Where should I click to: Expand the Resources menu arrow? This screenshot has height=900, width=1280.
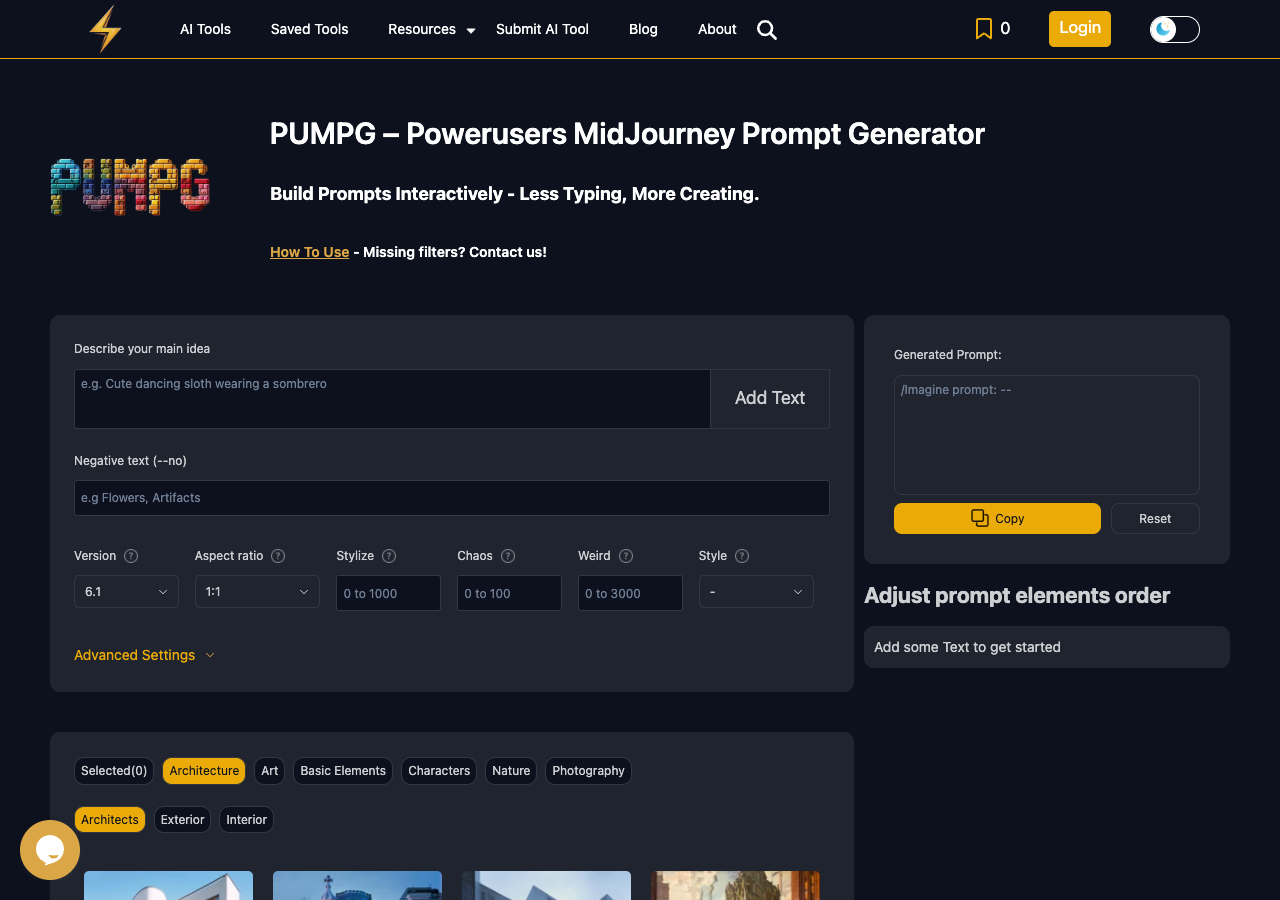(x=471, y=31)
